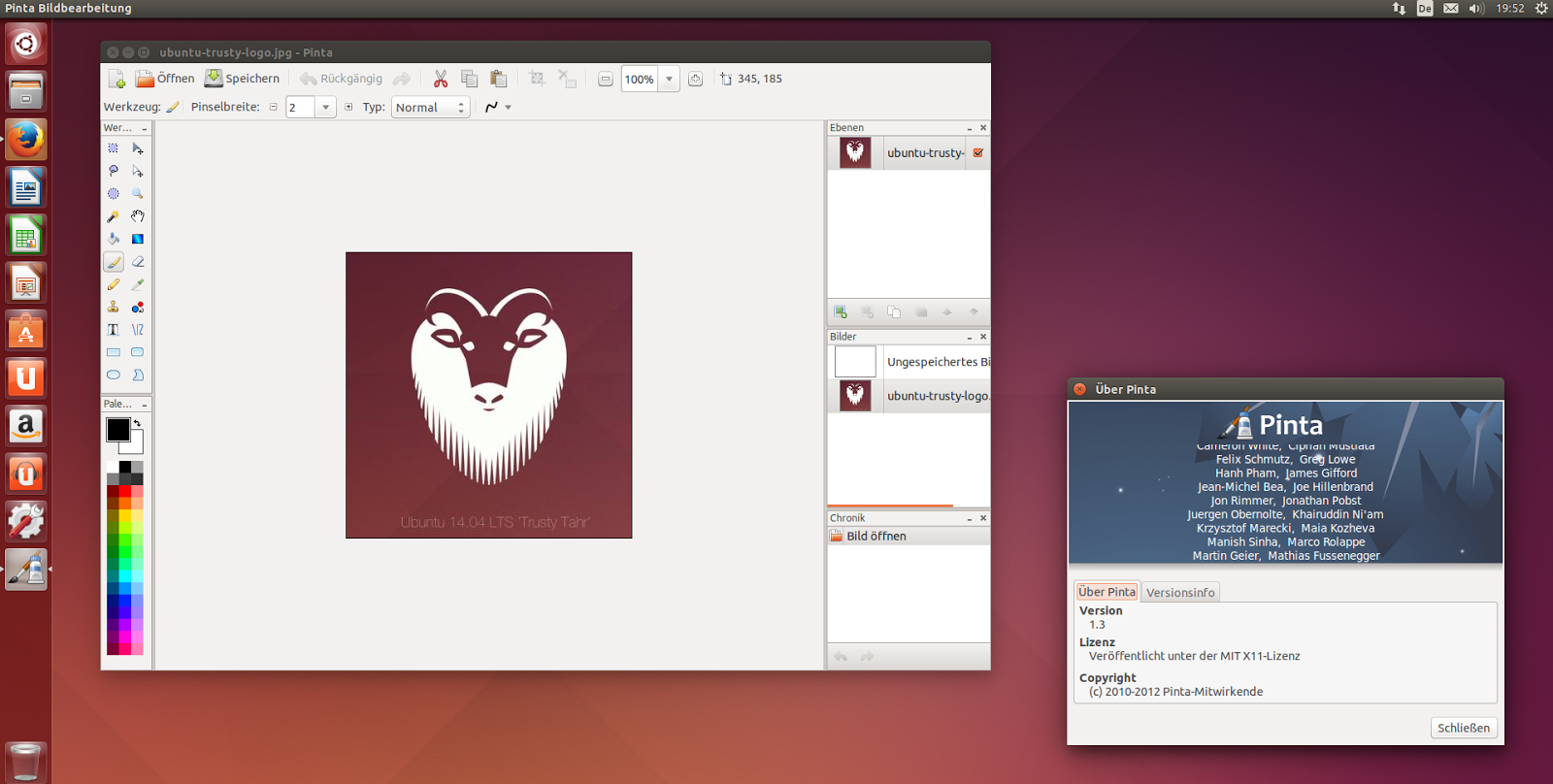
Task: Select the Line/Curve tool
Action: click(x=138, y=330)
